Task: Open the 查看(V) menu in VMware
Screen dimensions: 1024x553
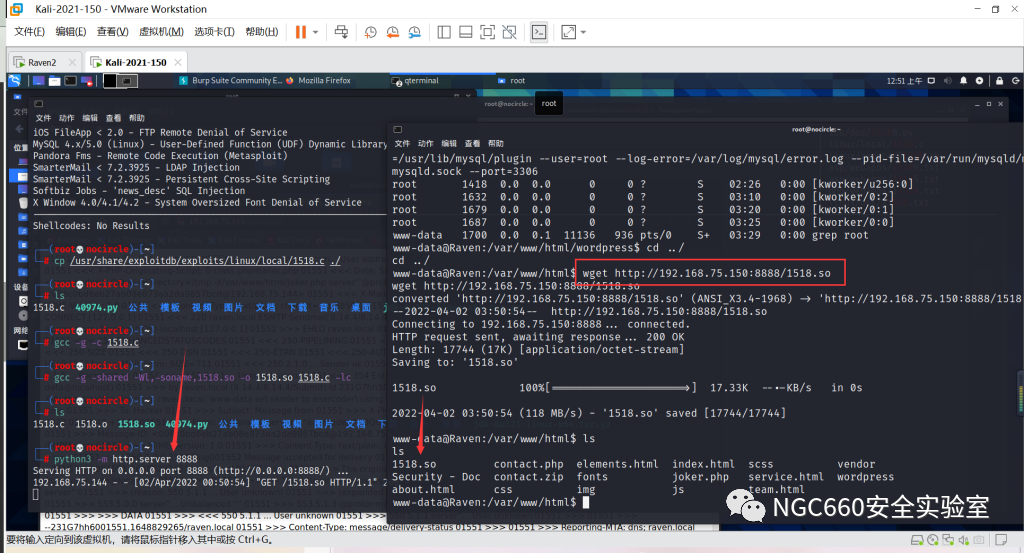Action: [112, 31]
